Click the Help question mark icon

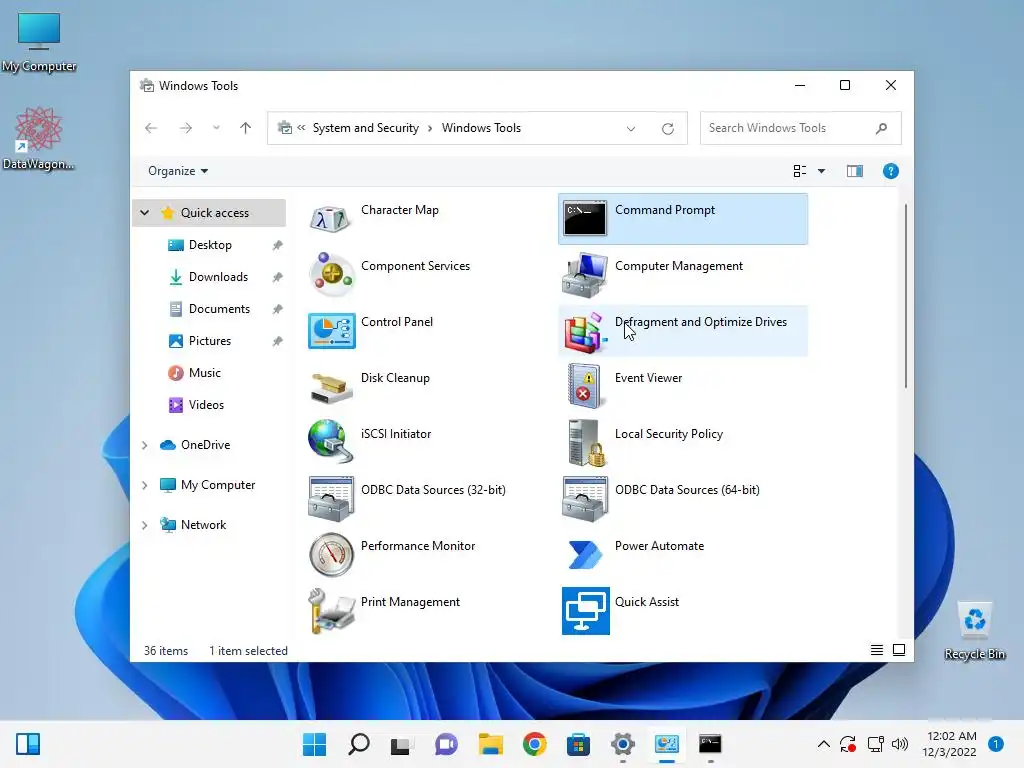[x=890, y=171]
